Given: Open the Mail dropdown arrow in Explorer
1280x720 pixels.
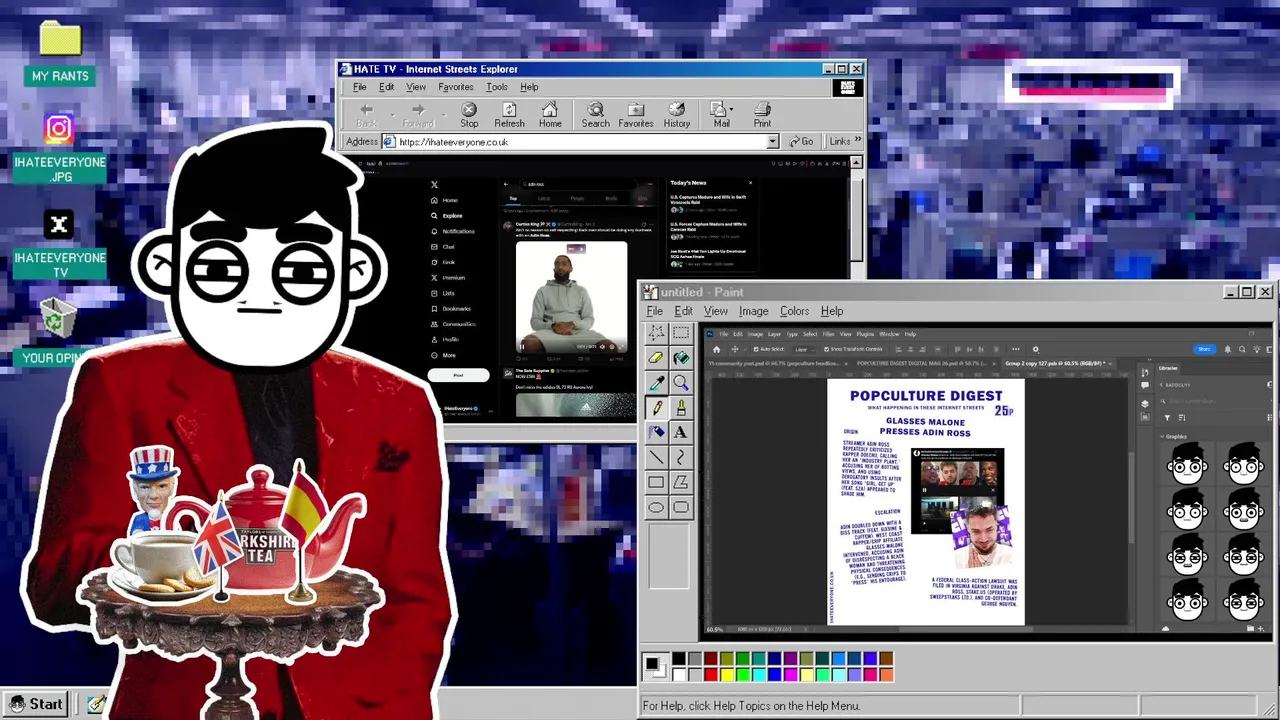Looking at the screenshot, I should [x=732, y=110].
